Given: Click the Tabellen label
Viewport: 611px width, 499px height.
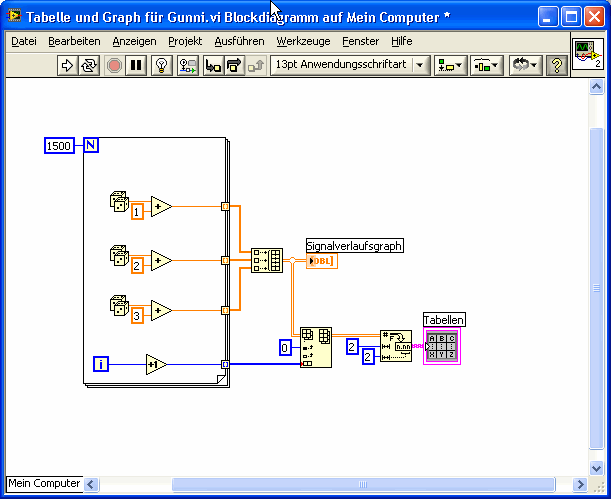Looking at the screenshot, I should tap(444, 320).
